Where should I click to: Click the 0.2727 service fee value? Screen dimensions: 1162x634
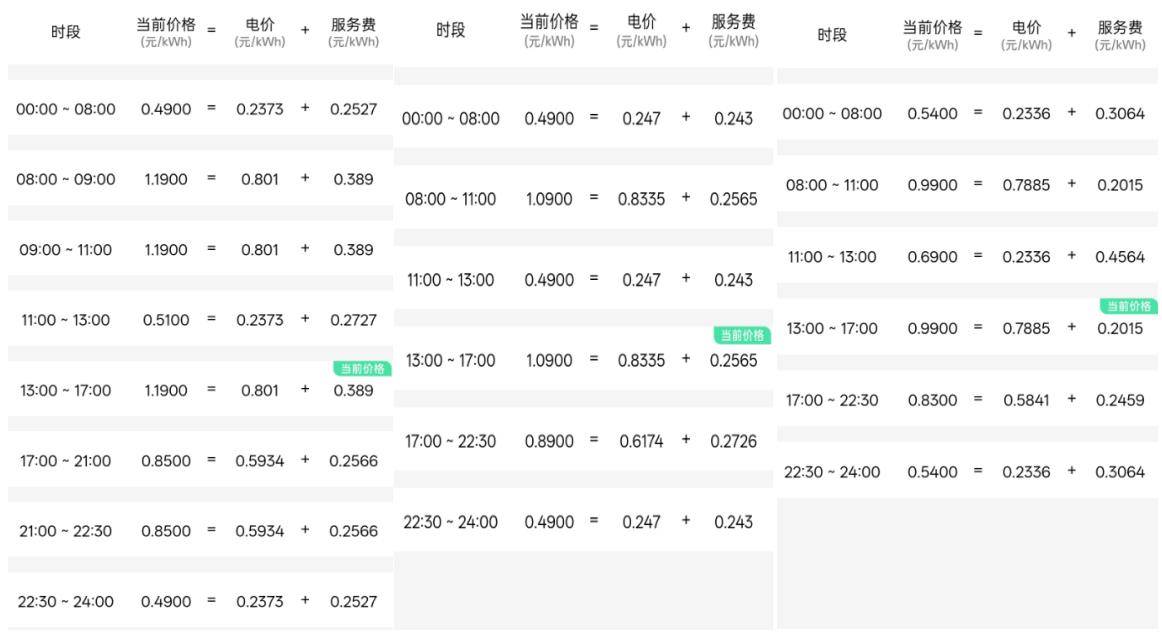coord(354,320)
